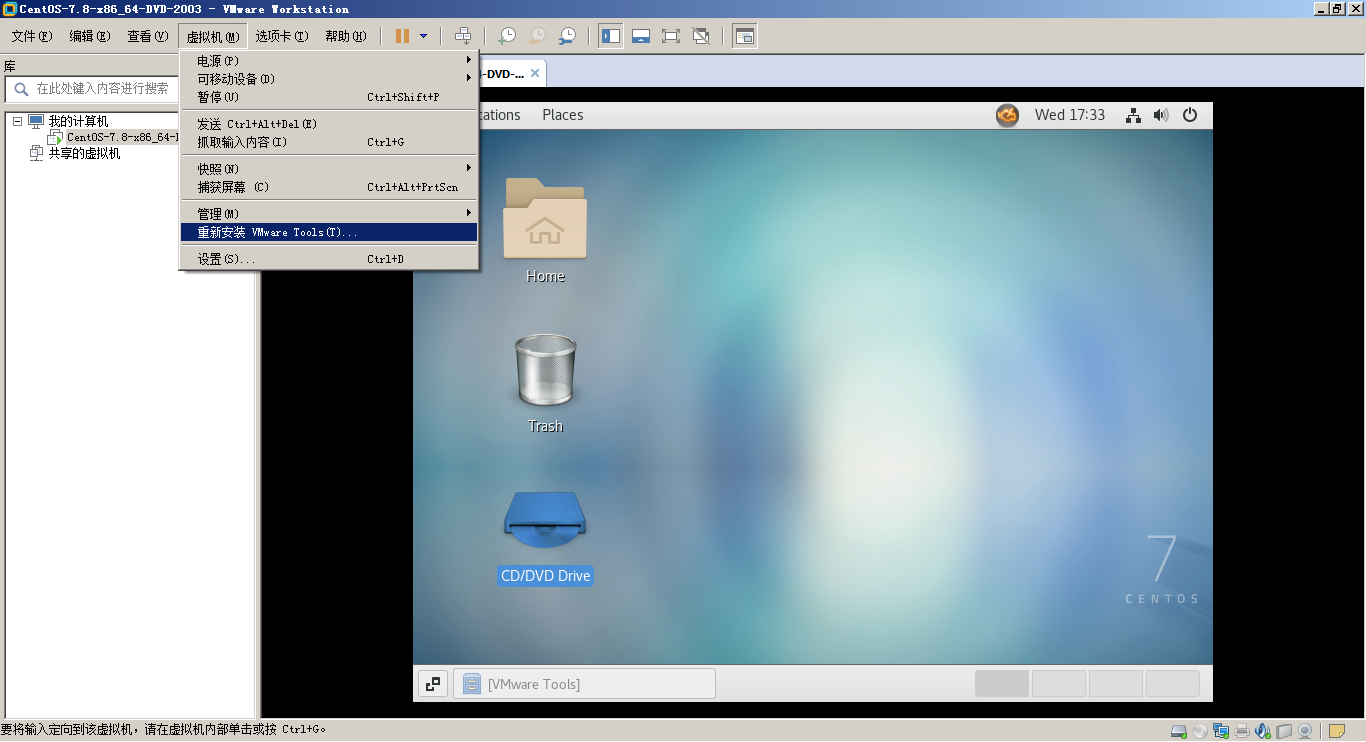Image resolution: width=1366 pixels, height=742 pixels.
Task: Click the printer status bar icon
Action: click(1242, 731)
